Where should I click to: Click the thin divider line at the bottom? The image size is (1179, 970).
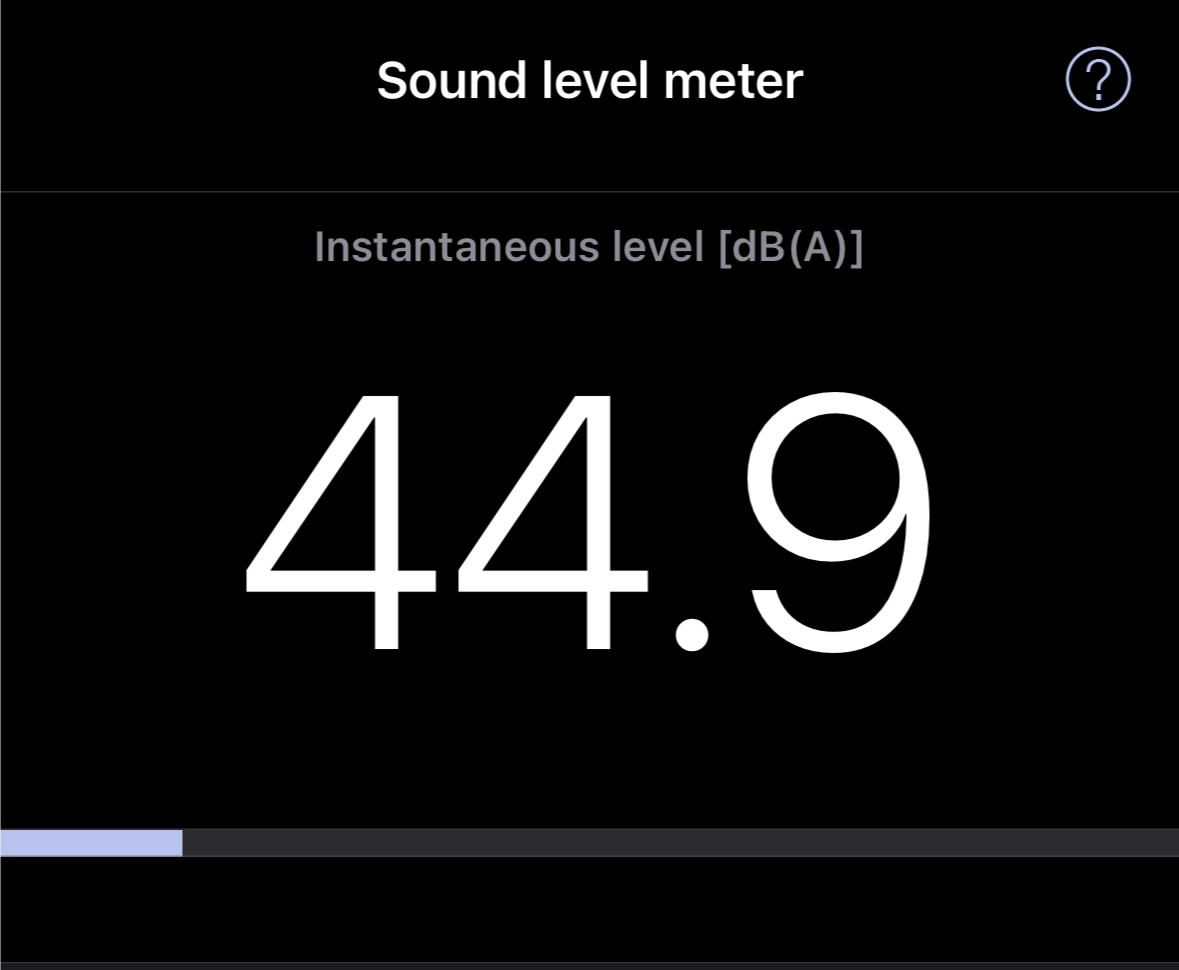[589, 963]
